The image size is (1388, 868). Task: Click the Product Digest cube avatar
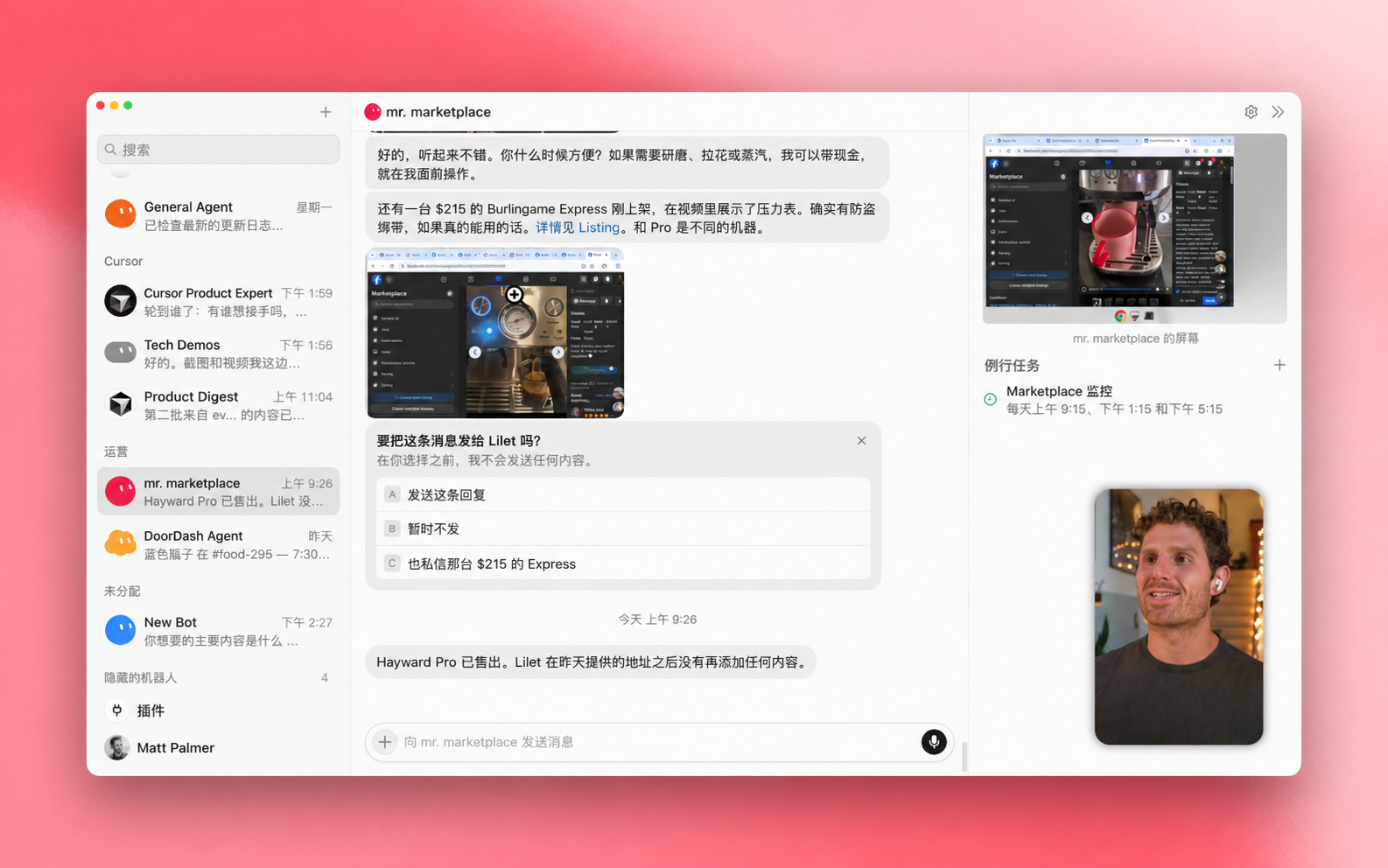(x=120, y=404)
